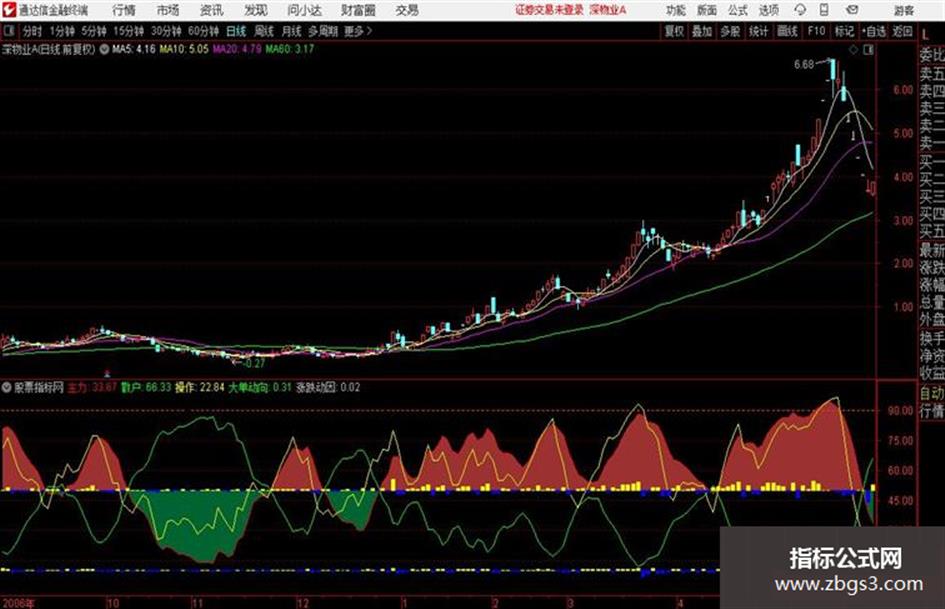Switch to 30分钟 period tab

tap(166, 31)
